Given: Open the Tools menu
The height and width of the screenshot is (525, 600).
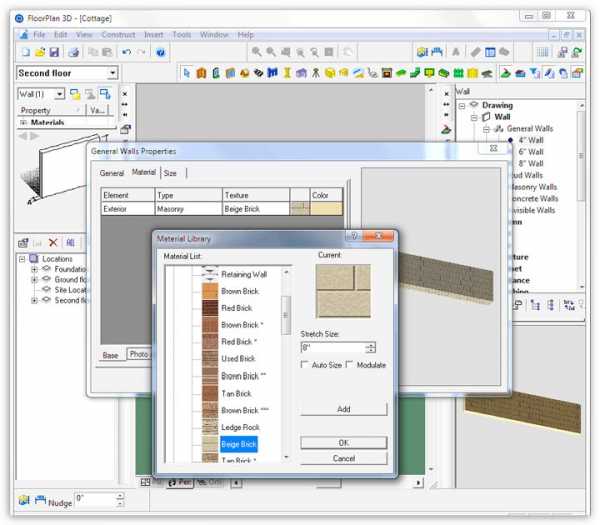Looking at the screenshot, I should point(182,35).
